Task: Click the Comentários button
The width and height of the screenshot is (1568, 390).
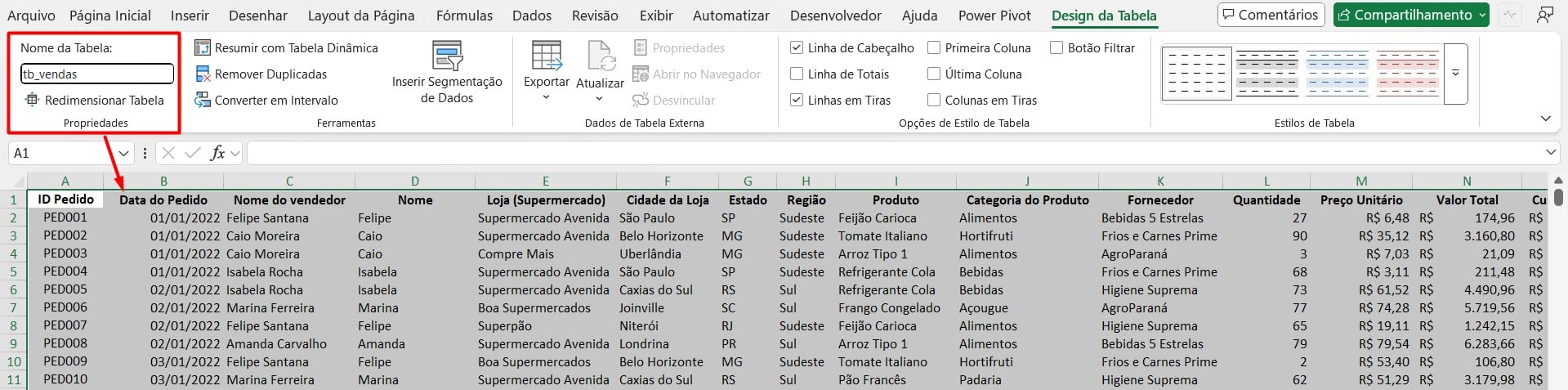Action: click(x=1270, y=15)
